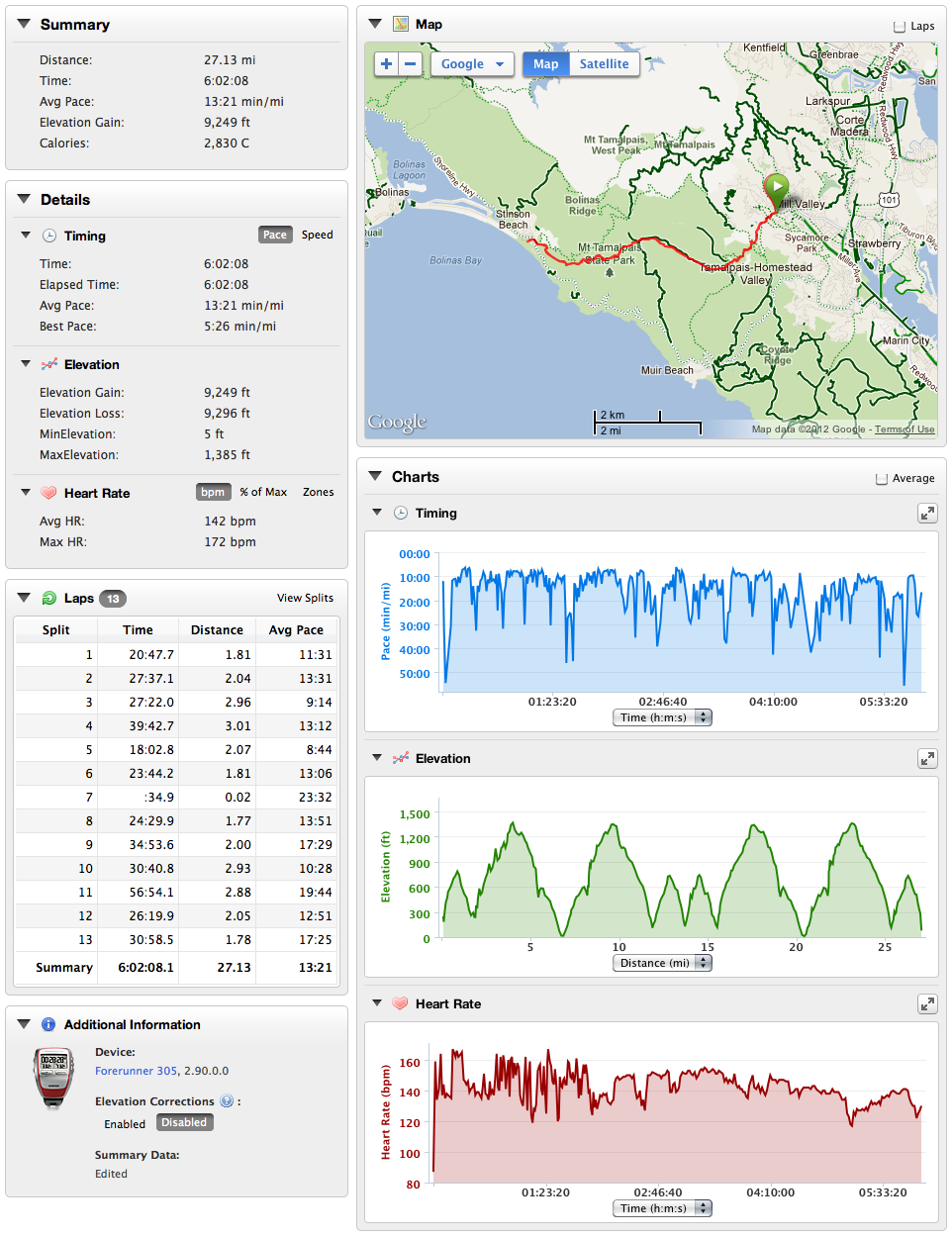Open the Time (h:m:s) dropdown under Timing chart
Viewport: 952px width, 1237px height.
tap(662, 716)
